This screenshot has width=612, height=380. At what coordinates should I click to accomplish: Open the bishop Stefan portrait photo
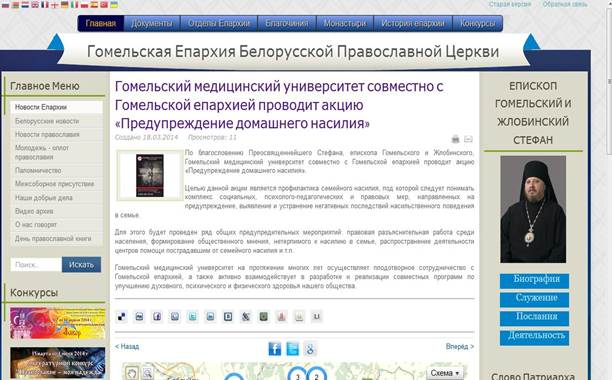pyautogui.click(x=533, y=210)
